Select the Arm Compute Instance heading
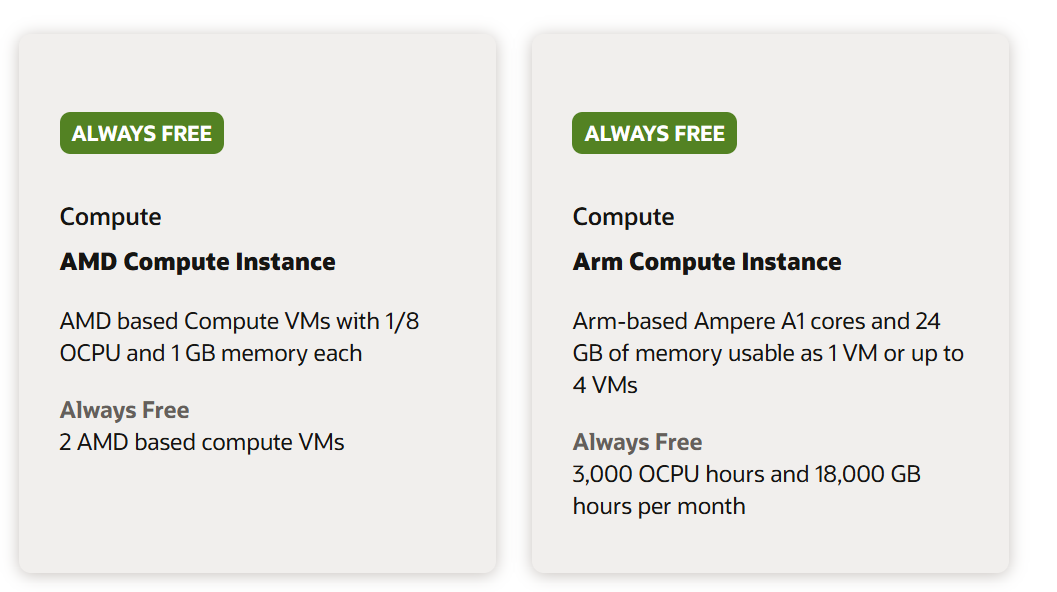This screenshot has width=1057, height=592. click(707, 262)
